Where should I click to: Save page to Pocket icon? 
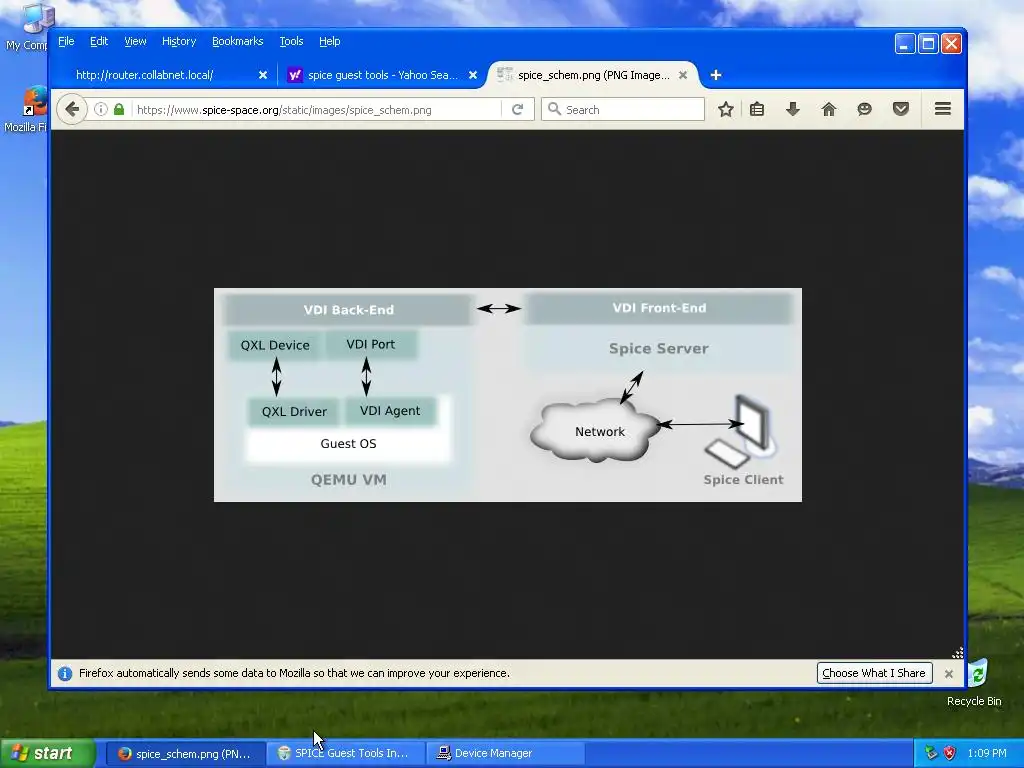pyautogui.click(x=901, y=109)
